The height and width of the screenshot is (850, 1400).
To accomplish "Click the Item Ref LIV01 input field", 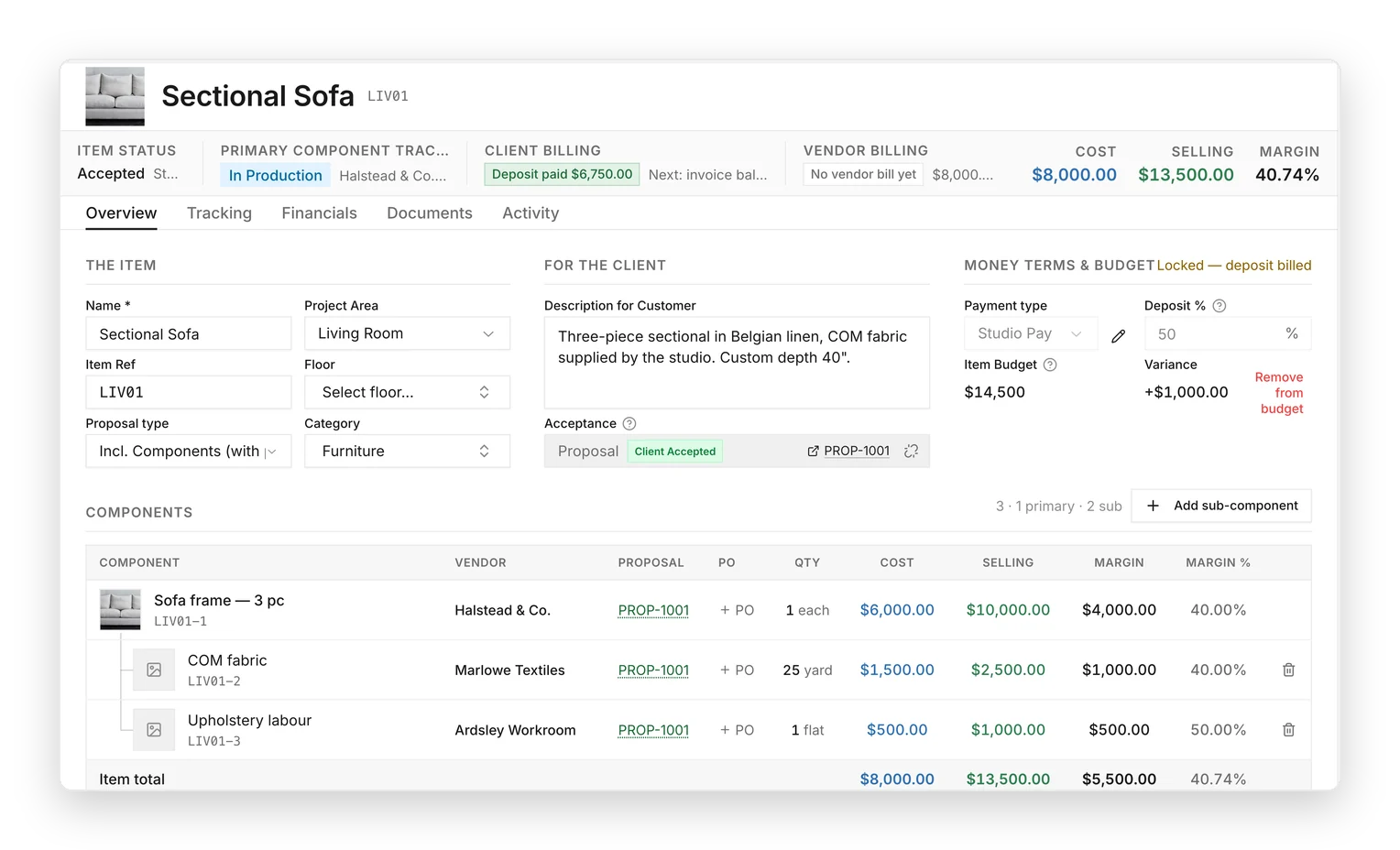I will 189,392.
